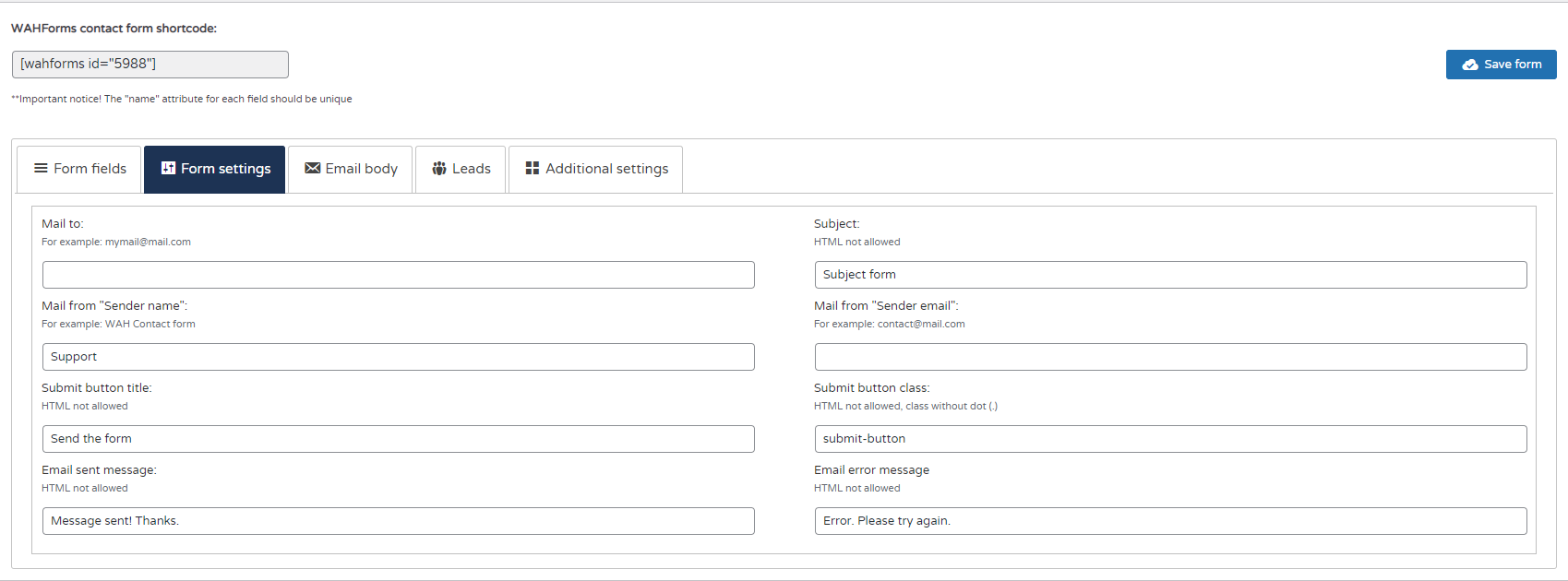Click the Submit button class field
The width and height of the screenshot is (1568, 581).
(x=1171, y=439)
